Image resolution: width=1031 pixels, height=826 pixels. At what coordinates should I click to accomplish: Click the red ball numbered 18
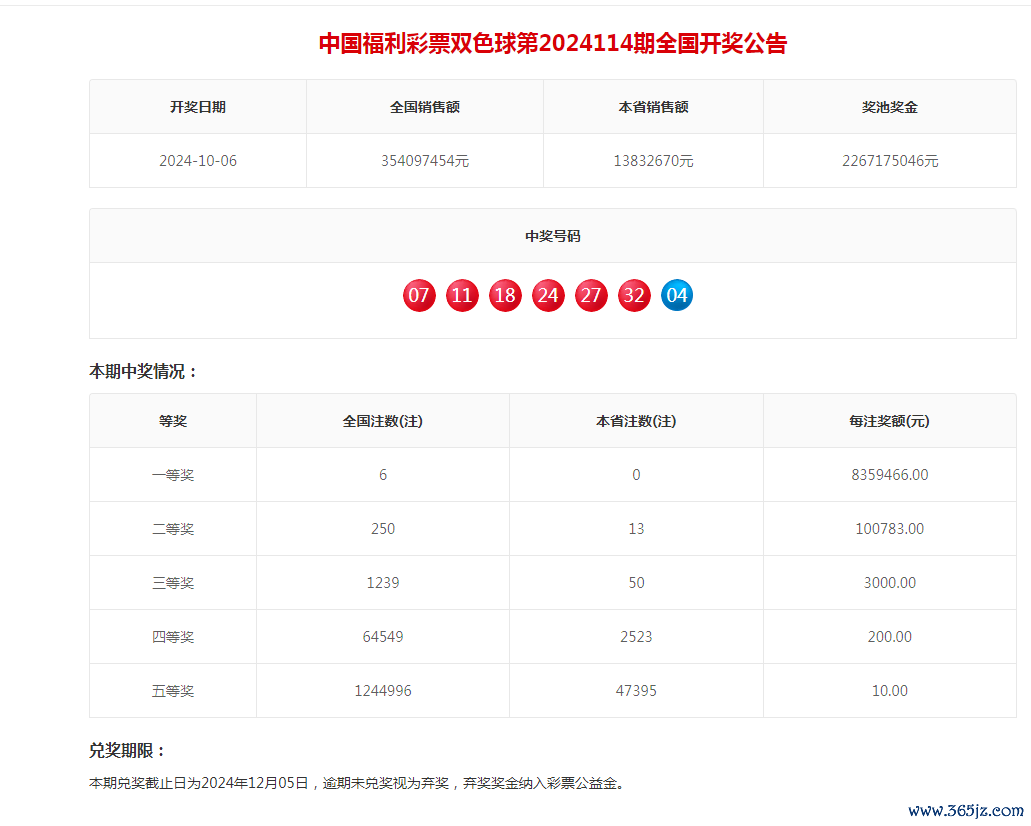pos(505,295)
